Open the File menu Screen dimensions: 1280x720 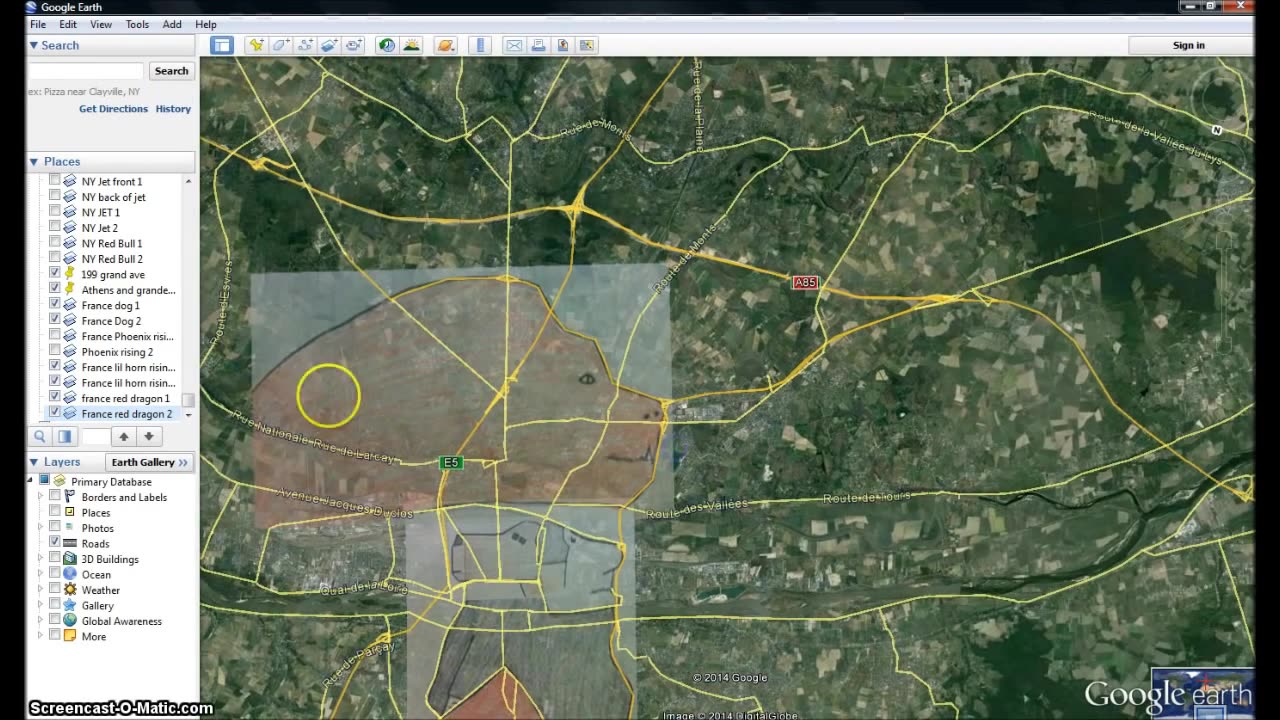click(x=37, y=24)
